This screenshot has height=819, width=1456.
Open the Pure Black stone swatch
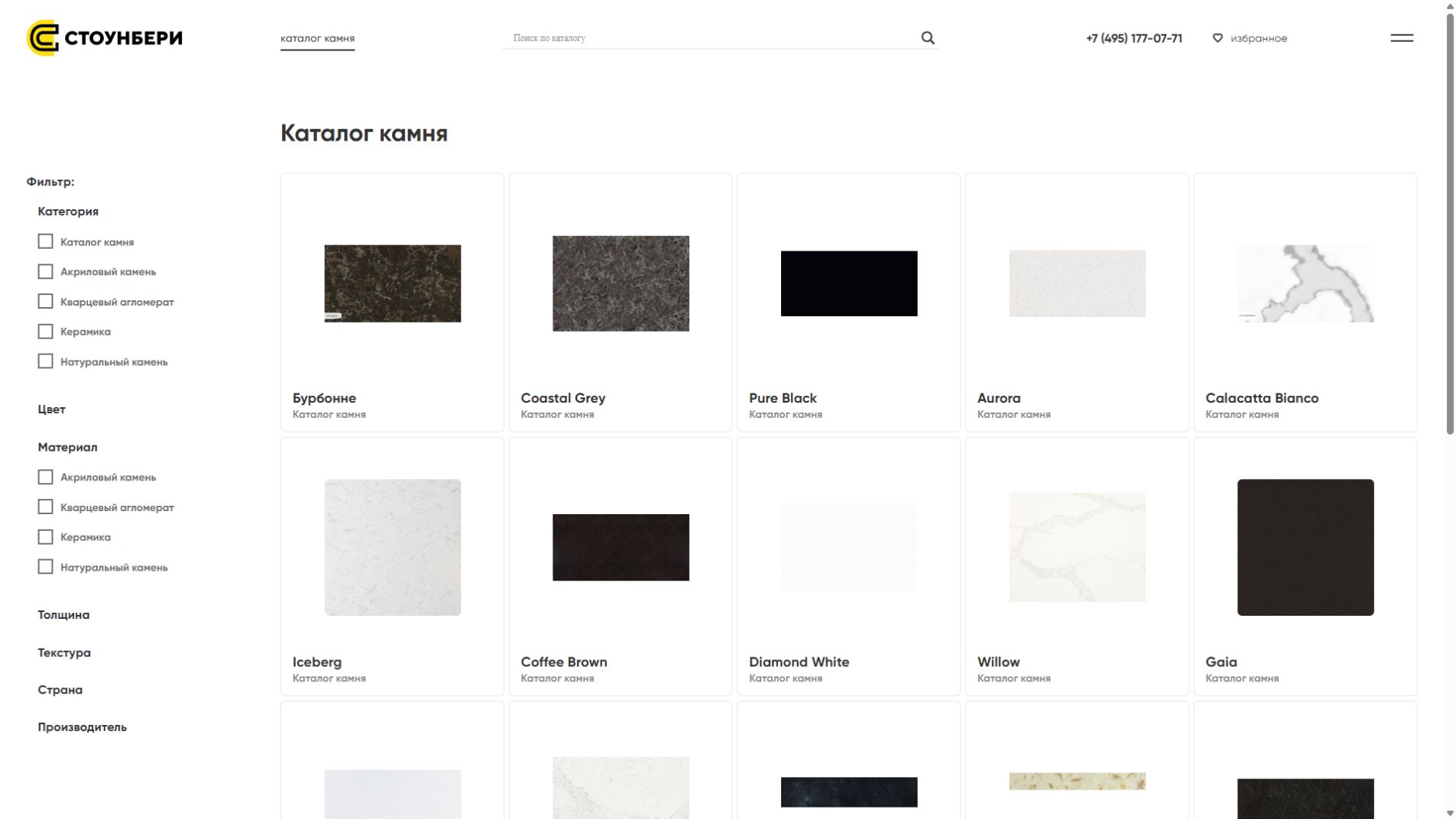coord(848,283)
